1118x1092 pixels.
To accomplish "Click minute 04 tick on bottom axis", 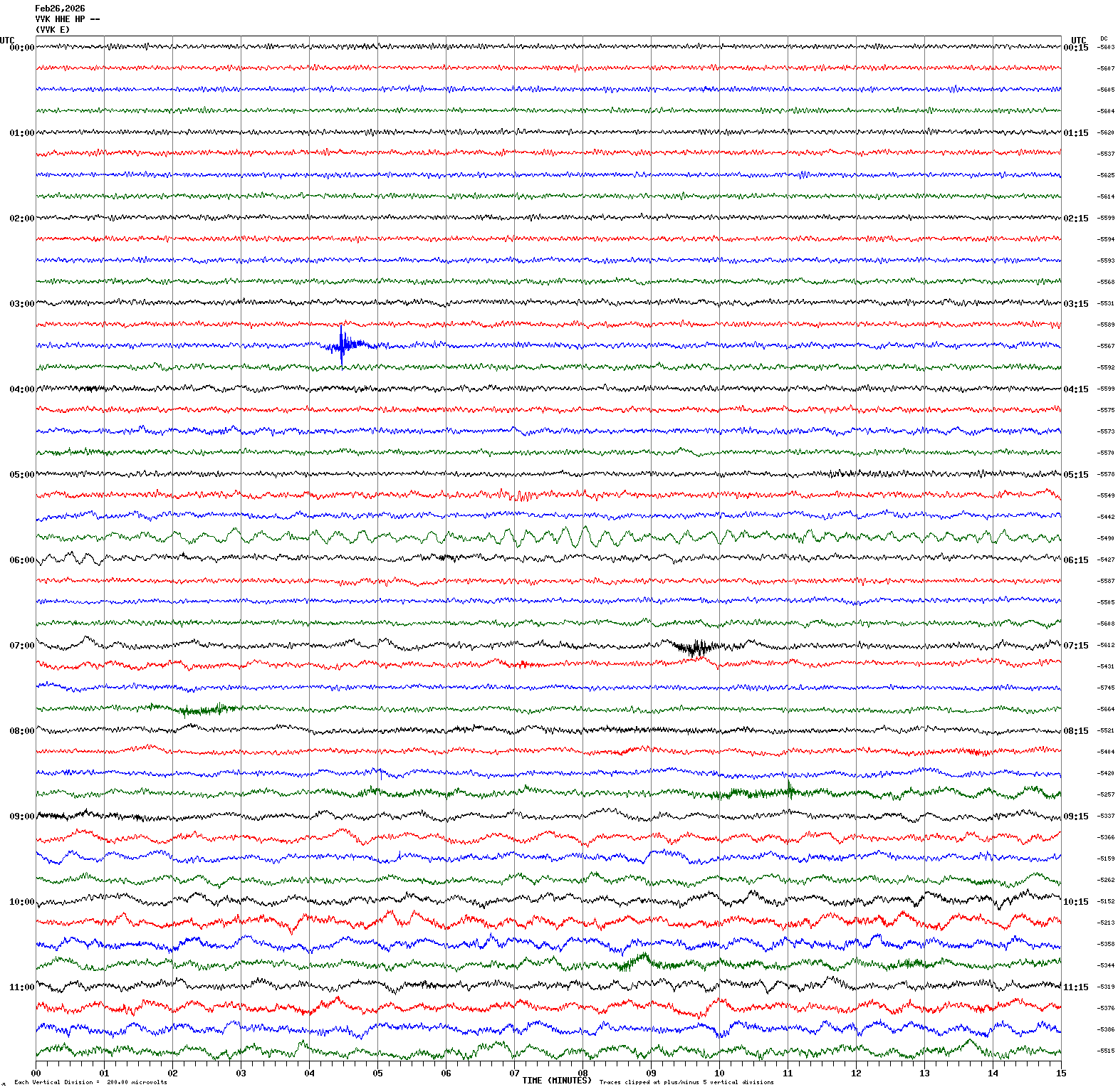I will click(309, 1073).
